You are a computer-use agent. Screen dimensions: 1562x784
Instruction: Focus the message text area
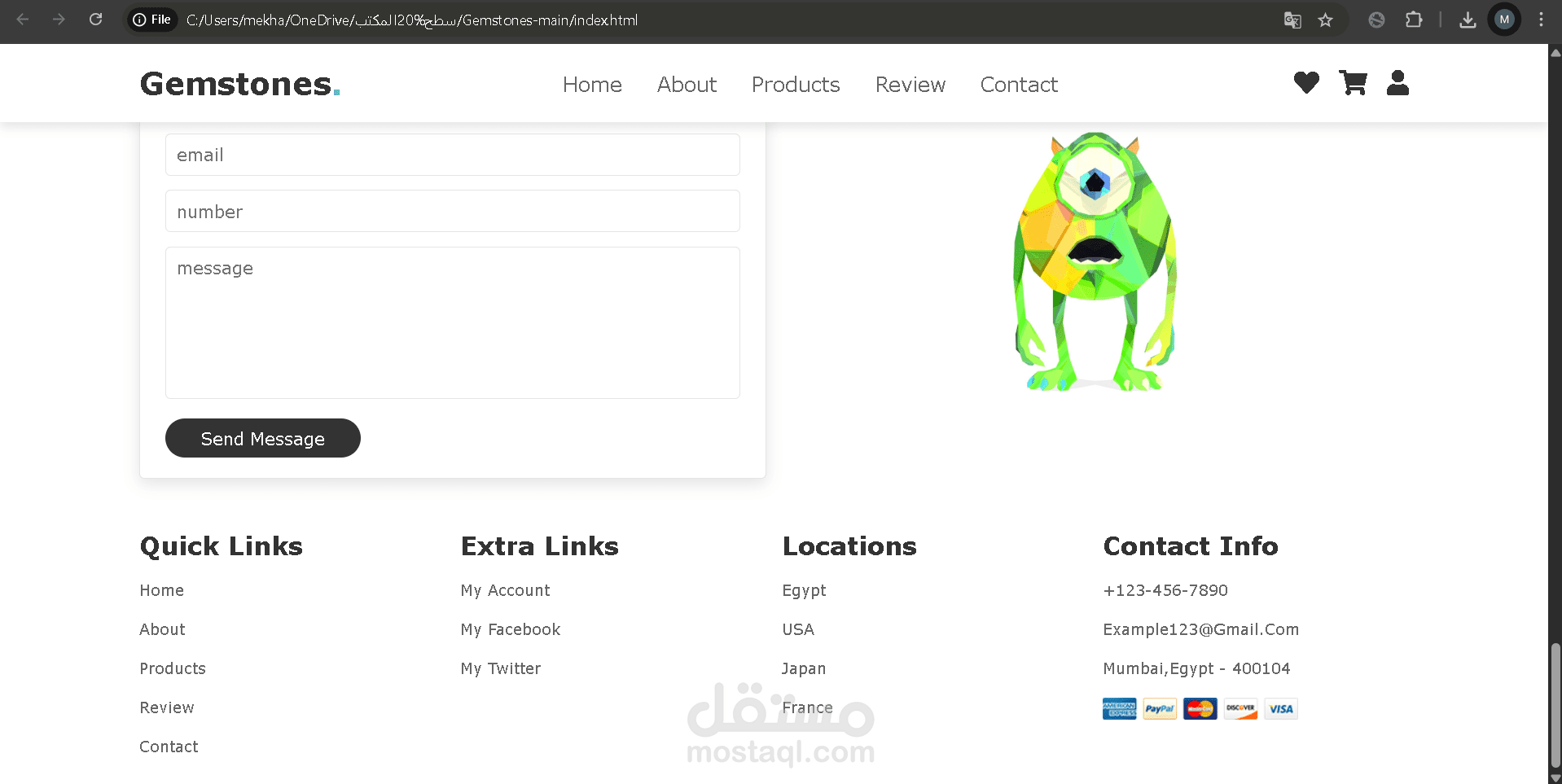point(453,322)
